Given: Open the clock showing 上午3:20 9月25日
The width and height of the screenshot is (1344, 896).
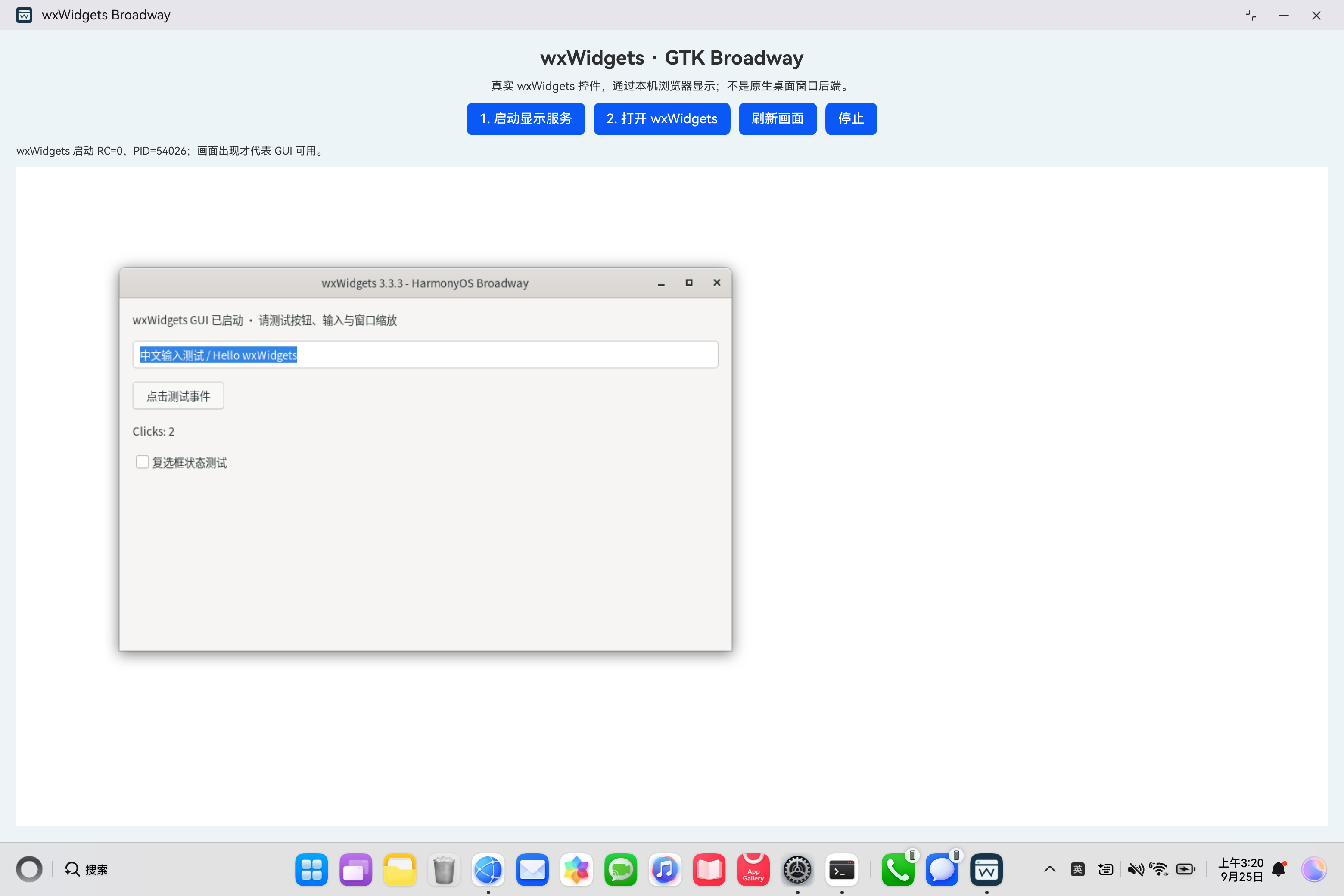Looking at the screenshot, I should point(1241,869).
